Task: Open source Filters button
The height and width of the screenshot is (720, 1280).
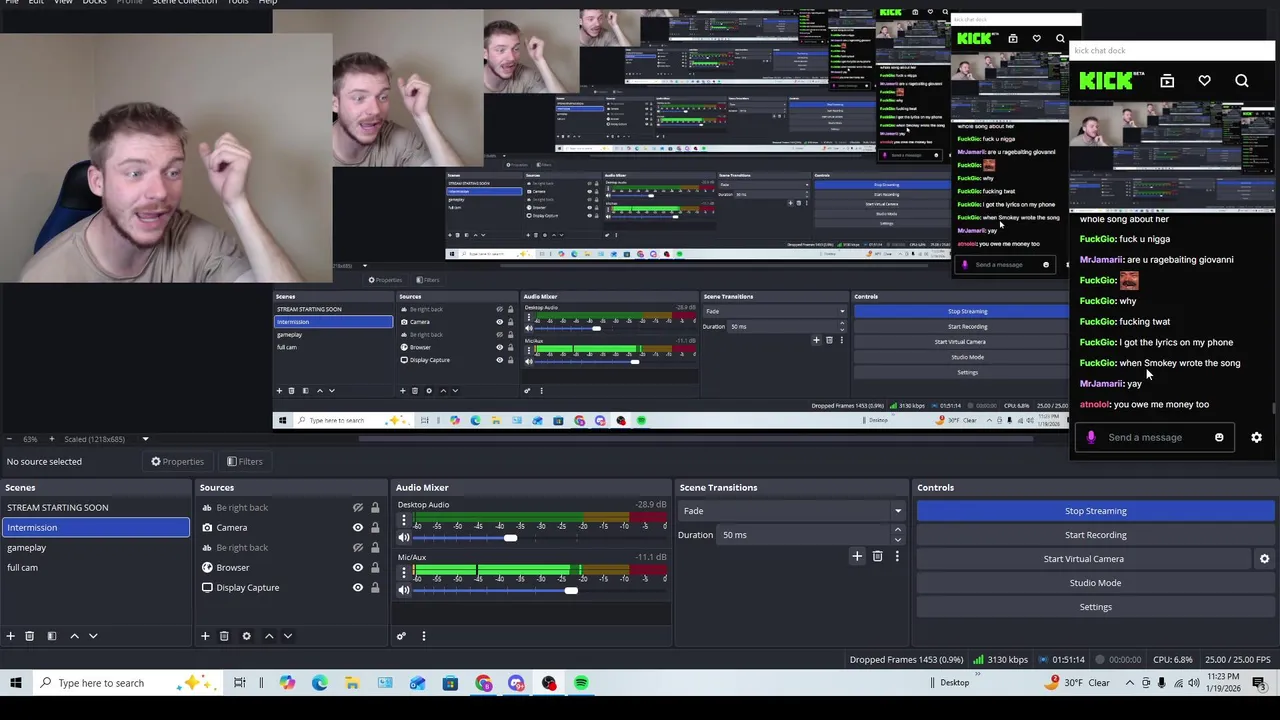Action: coord(244,461)
